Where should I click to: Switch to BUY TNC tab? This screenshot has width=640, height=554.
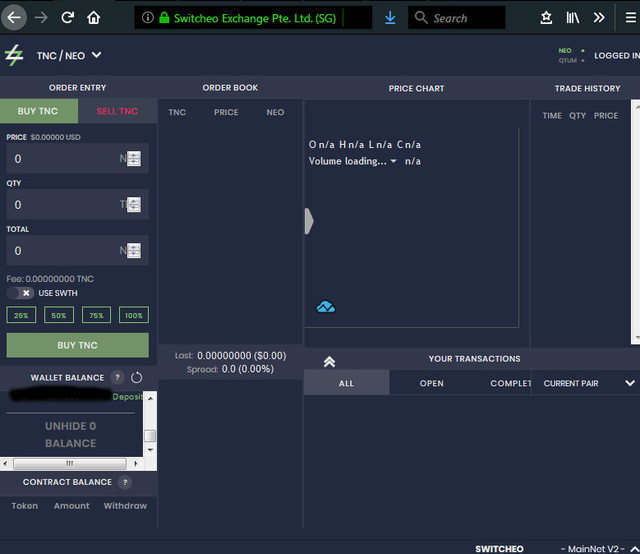tap(38, 111)
